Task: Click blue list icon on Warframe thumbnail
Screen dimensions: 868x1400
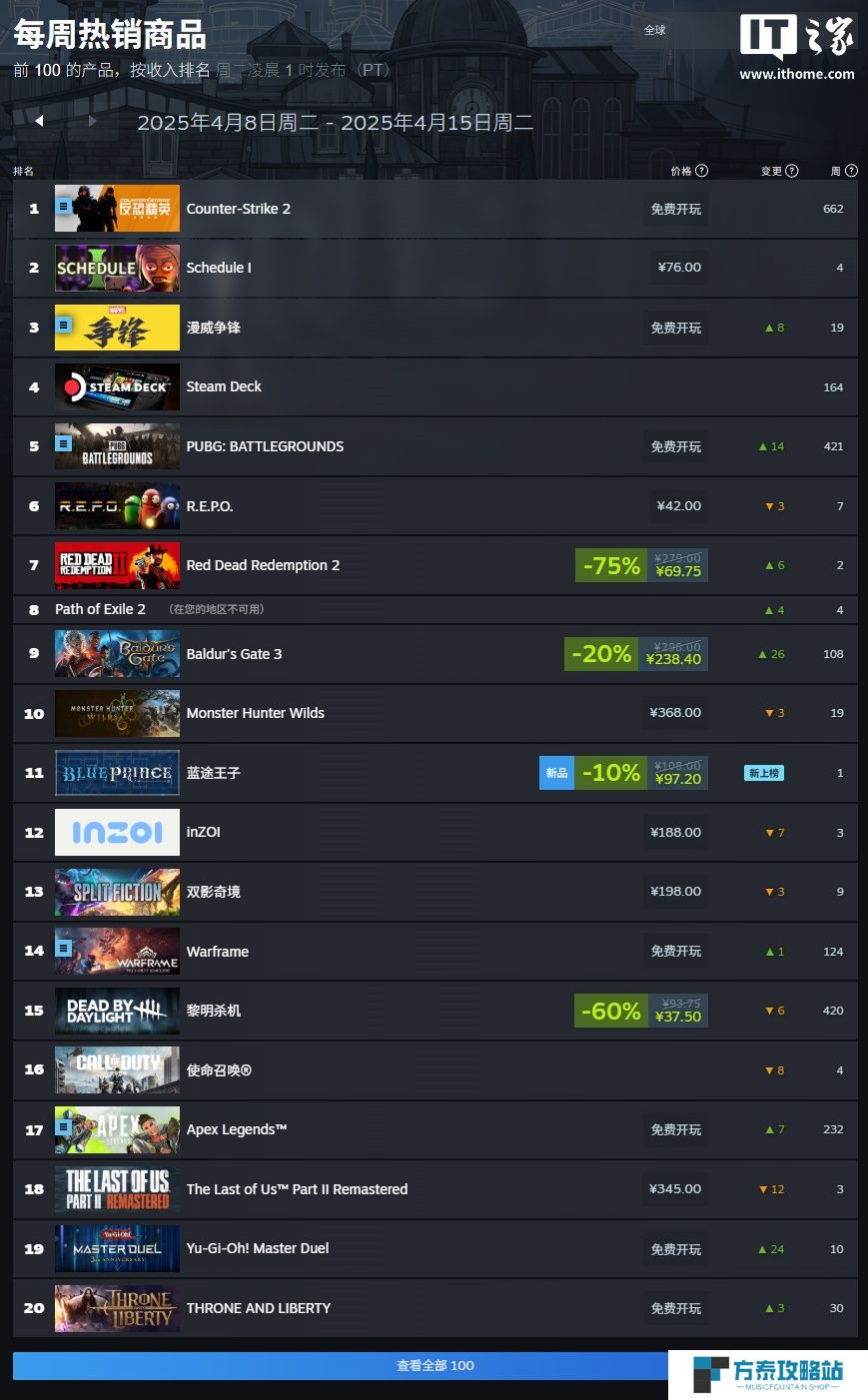Action: pos(64,948)
